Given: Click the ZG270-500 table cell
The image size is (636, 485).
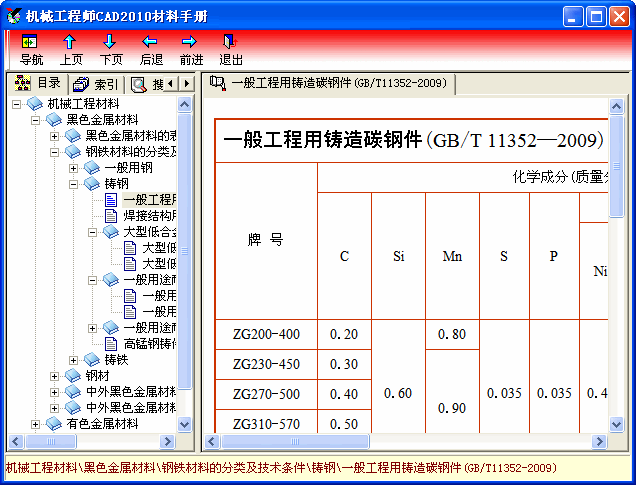Looking at the screenshot, I should point(266,395).
